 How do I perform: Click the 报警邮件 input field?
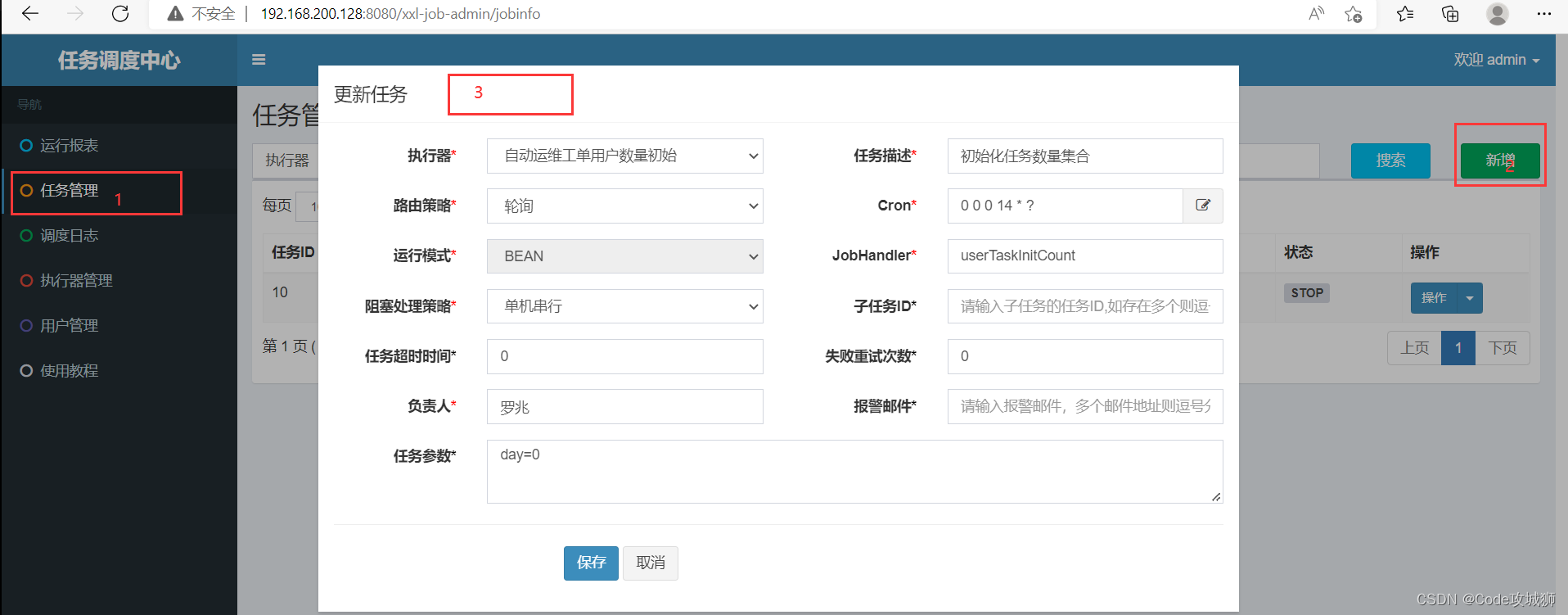[1085, 406]
